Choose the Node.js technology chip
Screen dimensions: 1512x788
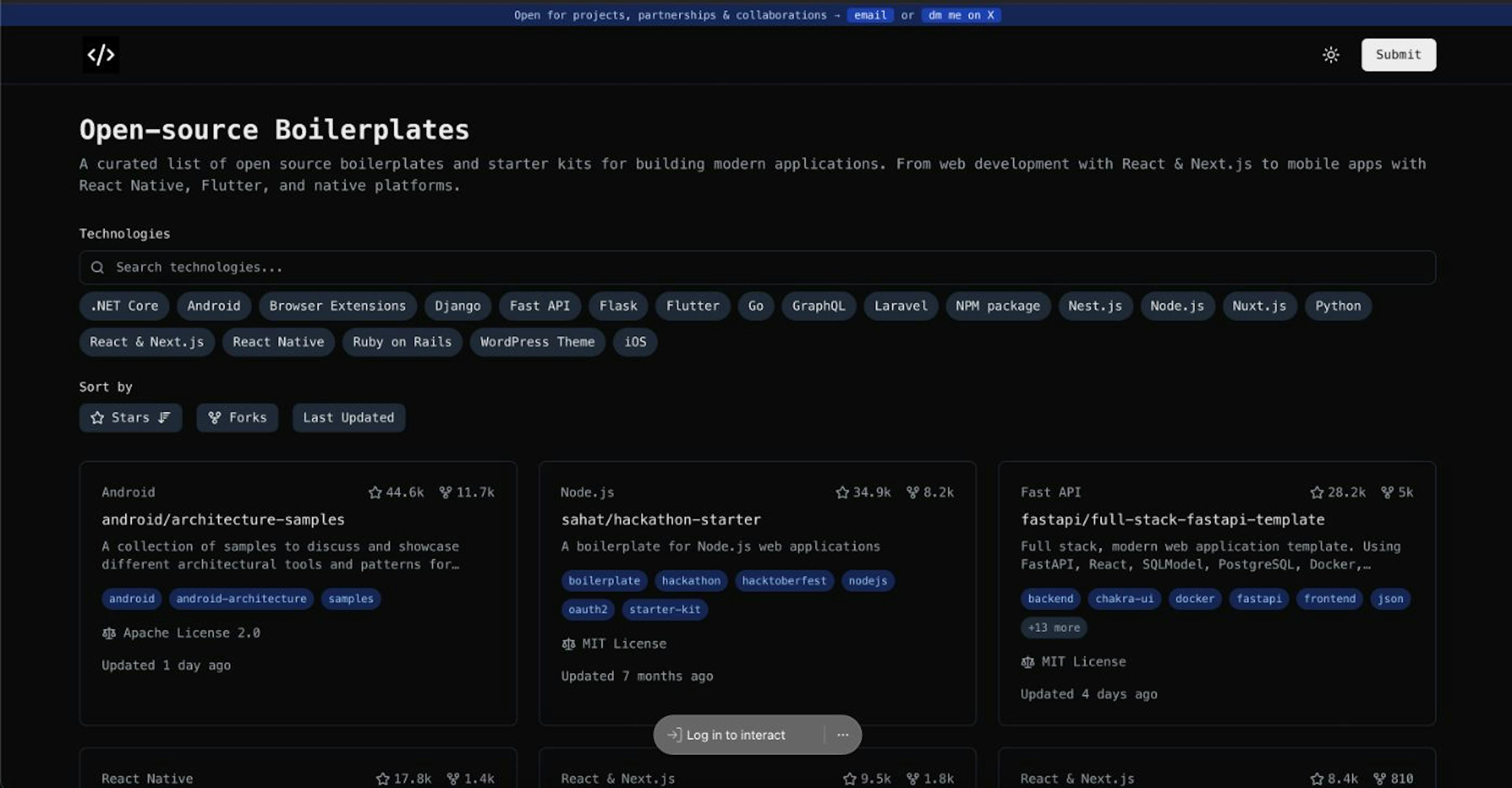point(1177,306)
